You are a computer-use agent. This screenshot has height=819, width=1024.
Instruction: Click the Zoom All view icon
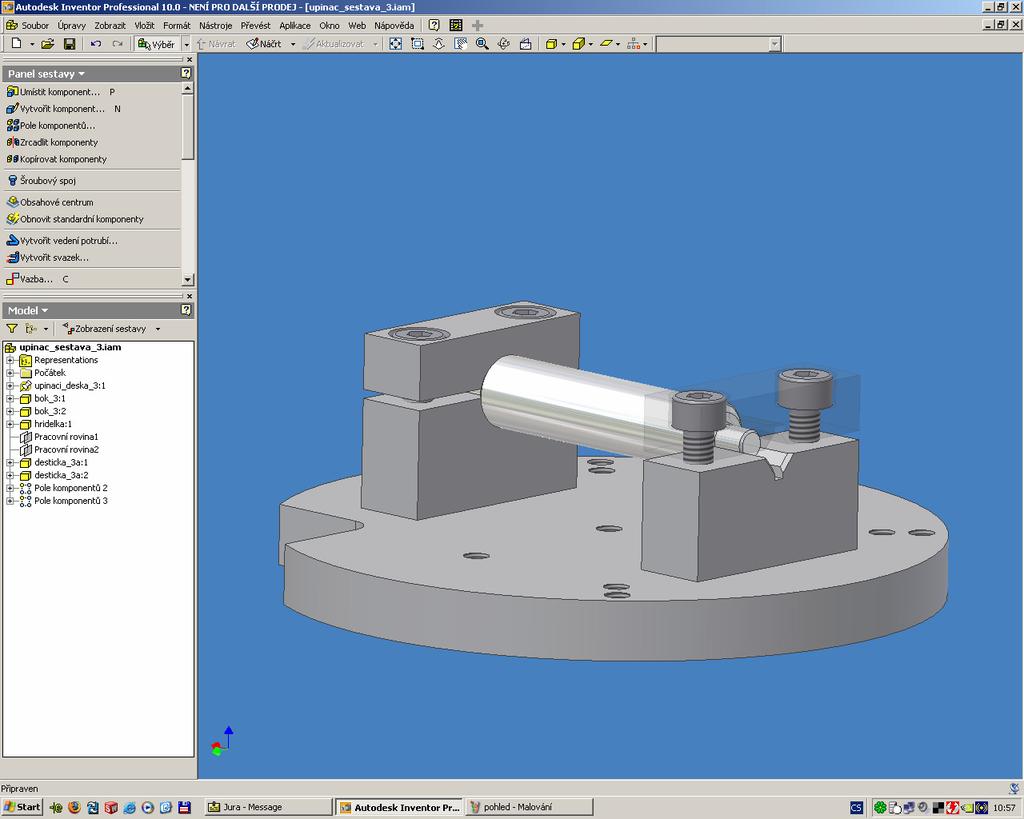pos(395,44)
